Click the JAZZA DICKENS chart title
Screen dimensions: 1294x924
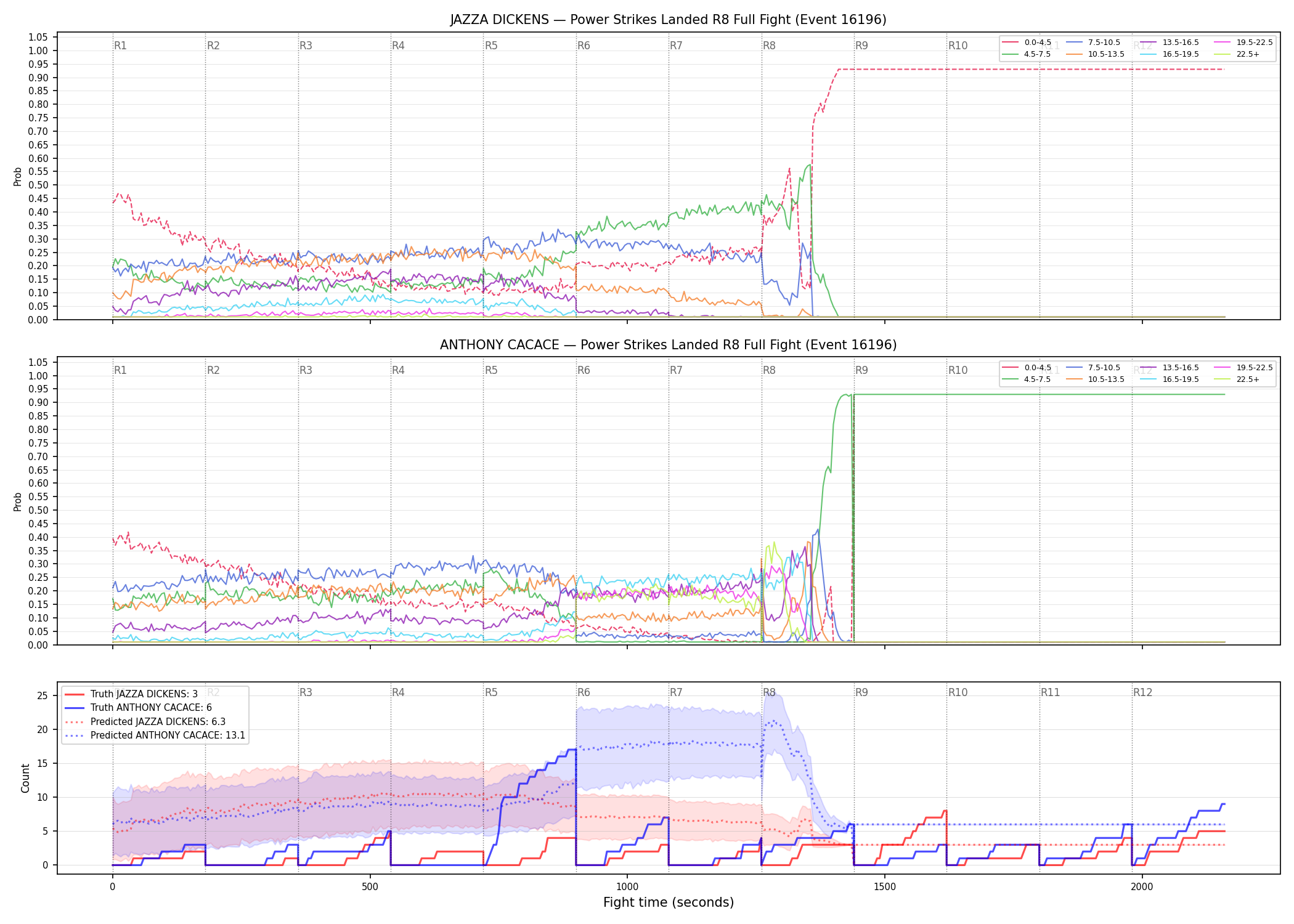[x=668, y=20]
